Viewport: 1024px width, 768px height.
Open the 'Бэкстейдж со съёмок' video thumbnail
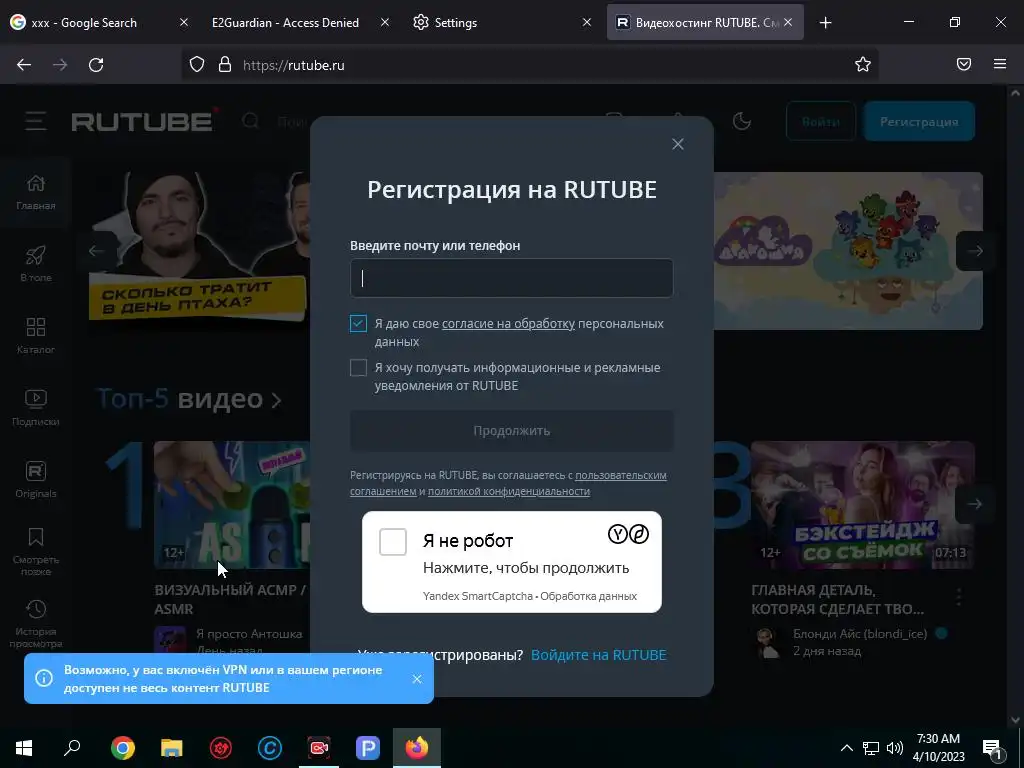pyautogui.click(x=863, y=504)
